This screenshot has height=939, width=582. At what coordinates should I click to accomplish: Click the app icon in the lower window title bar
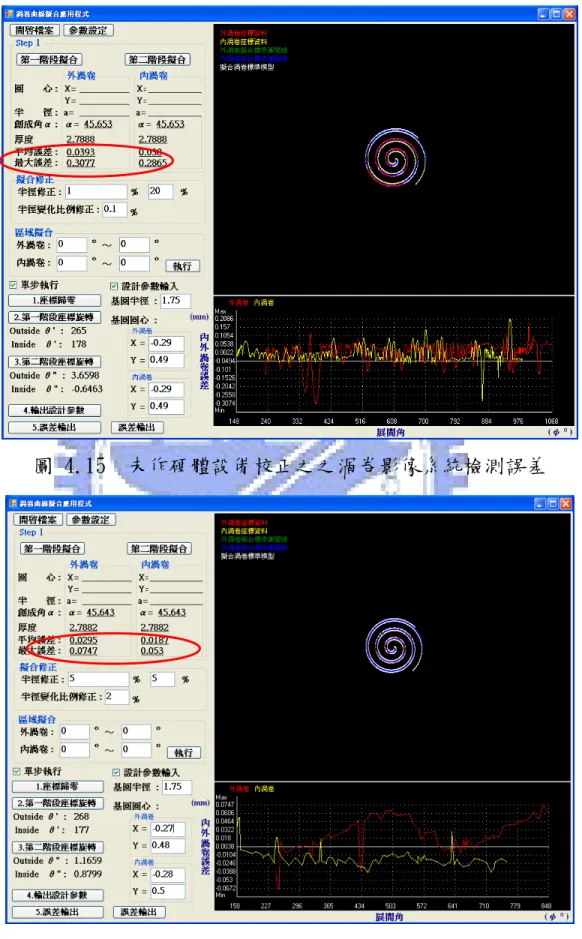13,503
